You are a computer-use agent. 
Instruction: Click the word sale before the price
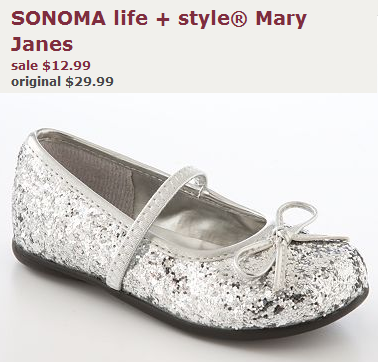coord(24,65)
